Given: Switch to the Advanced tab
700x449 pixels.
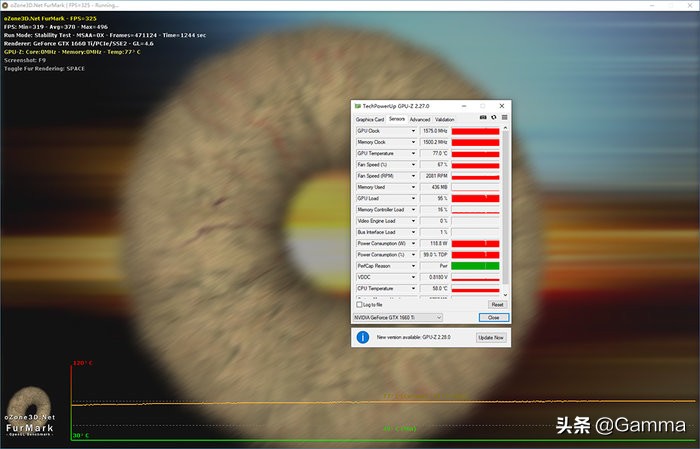Looking at the screenshot, I should click(420, 119).
